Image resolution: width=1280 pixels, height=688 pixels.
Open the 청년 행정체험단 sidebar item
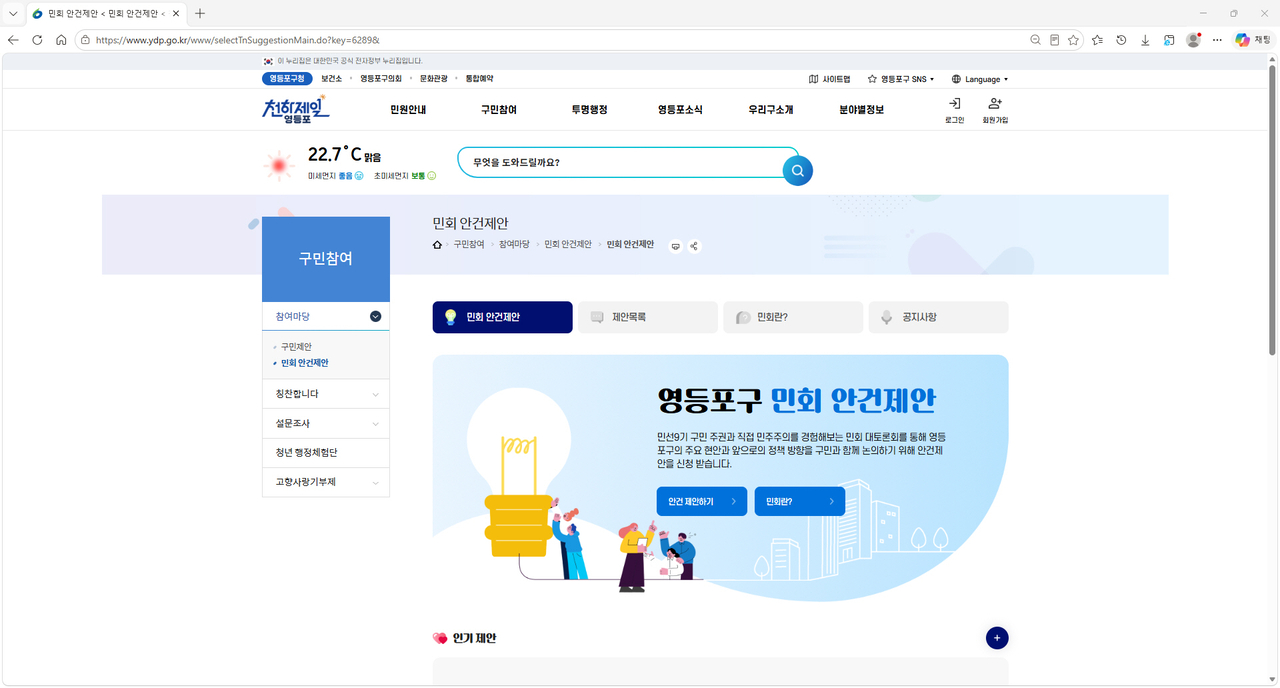click(x=325, y=453)
